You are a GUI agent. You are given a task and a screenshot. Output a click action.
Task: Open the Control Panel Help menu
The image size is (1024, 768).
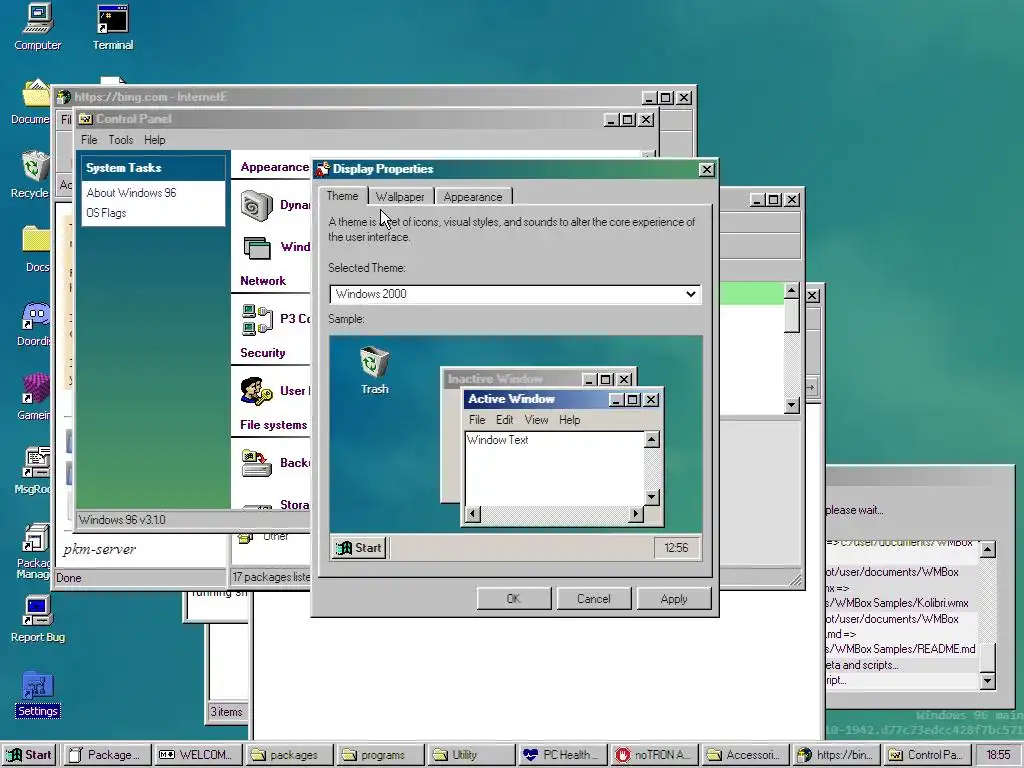click(155, 140)
